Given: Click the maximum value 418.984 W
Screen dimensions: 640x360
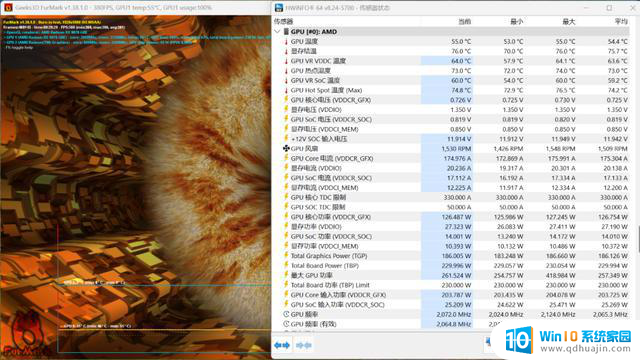Looking at the screenshot, I should click(560, 276).
